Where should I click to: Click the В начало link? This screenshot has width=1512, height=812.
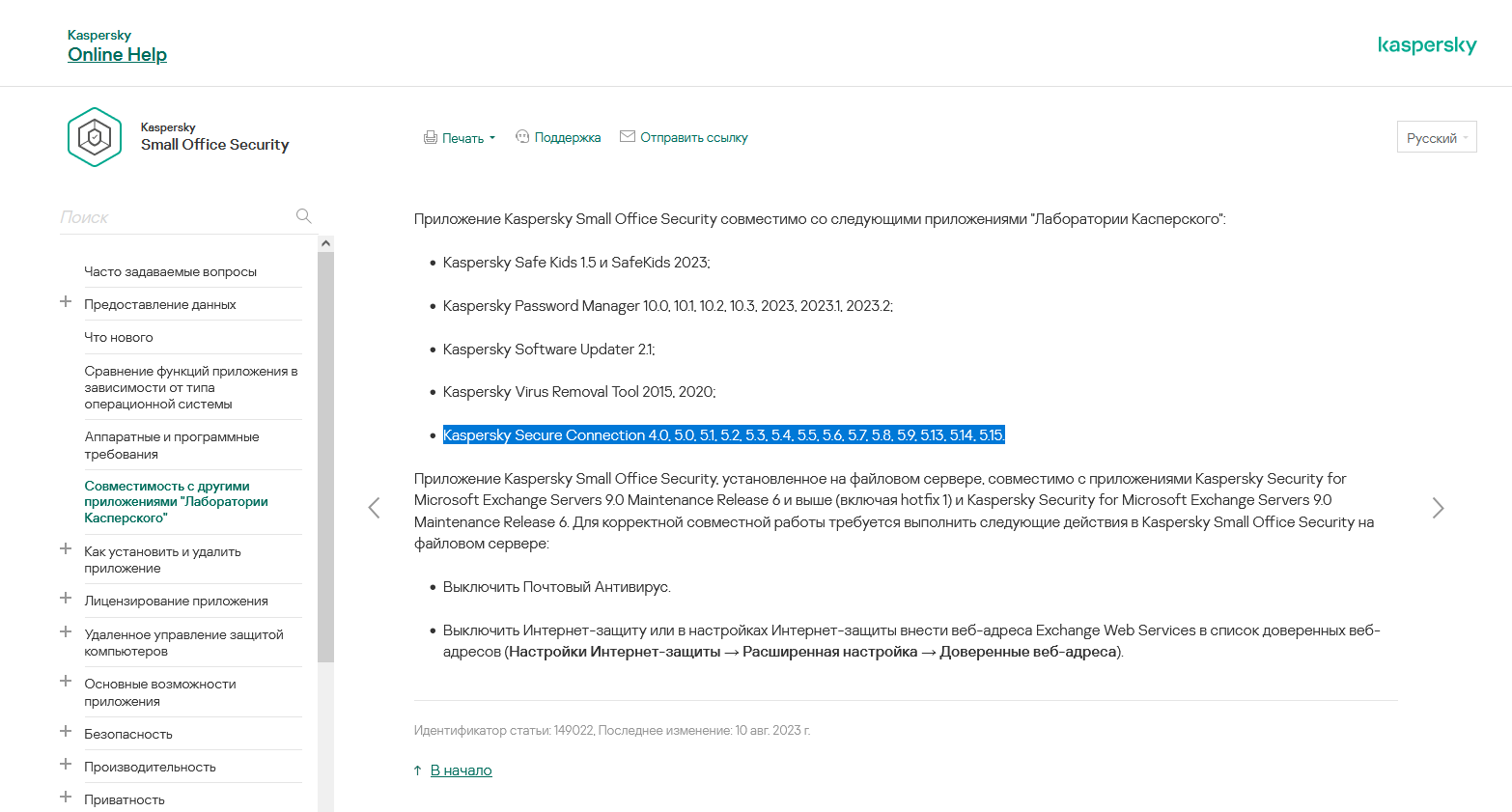(462, 770)
